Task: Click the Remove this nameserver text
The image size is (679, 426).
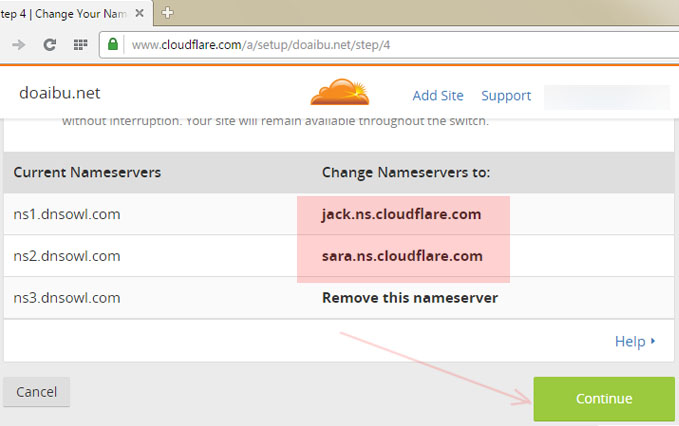Action: click(x=410, y=298)
